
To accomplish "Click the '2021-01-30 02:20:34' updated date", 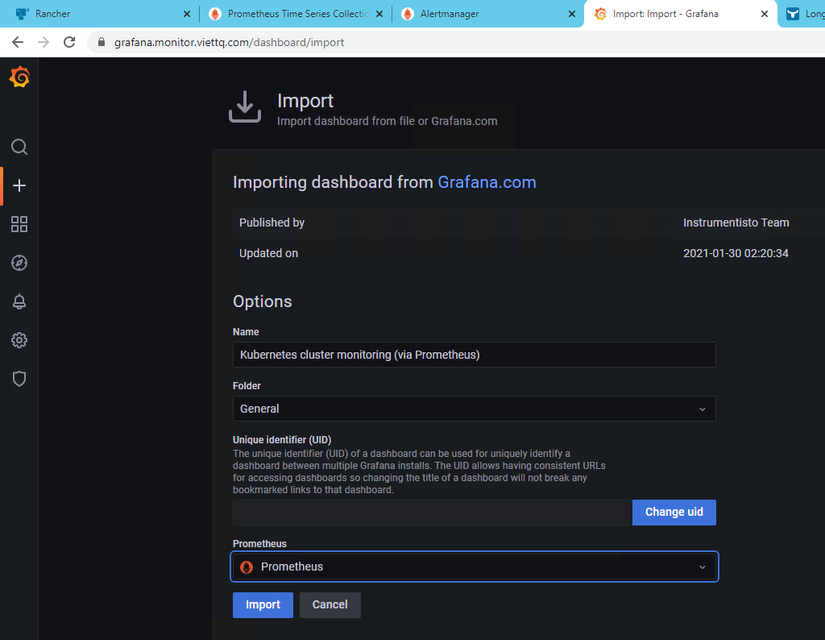I will (x=736, y=253).
